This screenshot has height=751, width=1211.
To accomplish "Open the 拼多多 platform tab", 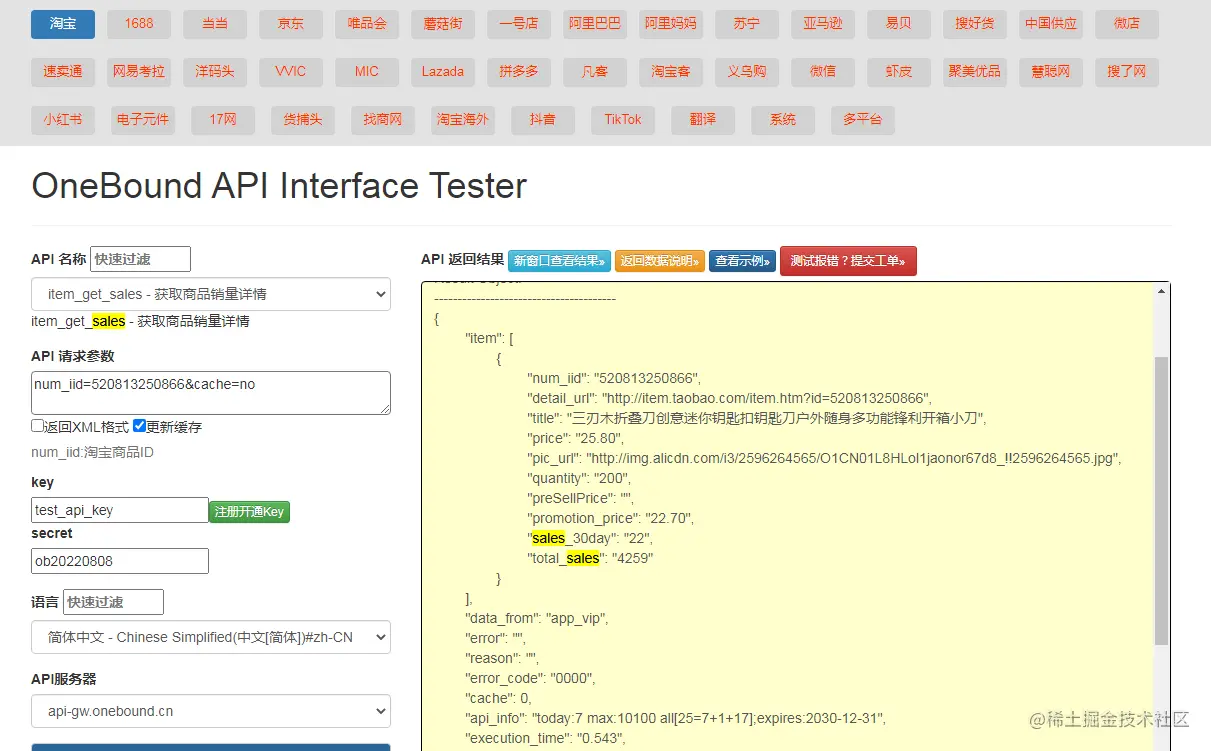I will click(519, 72).
